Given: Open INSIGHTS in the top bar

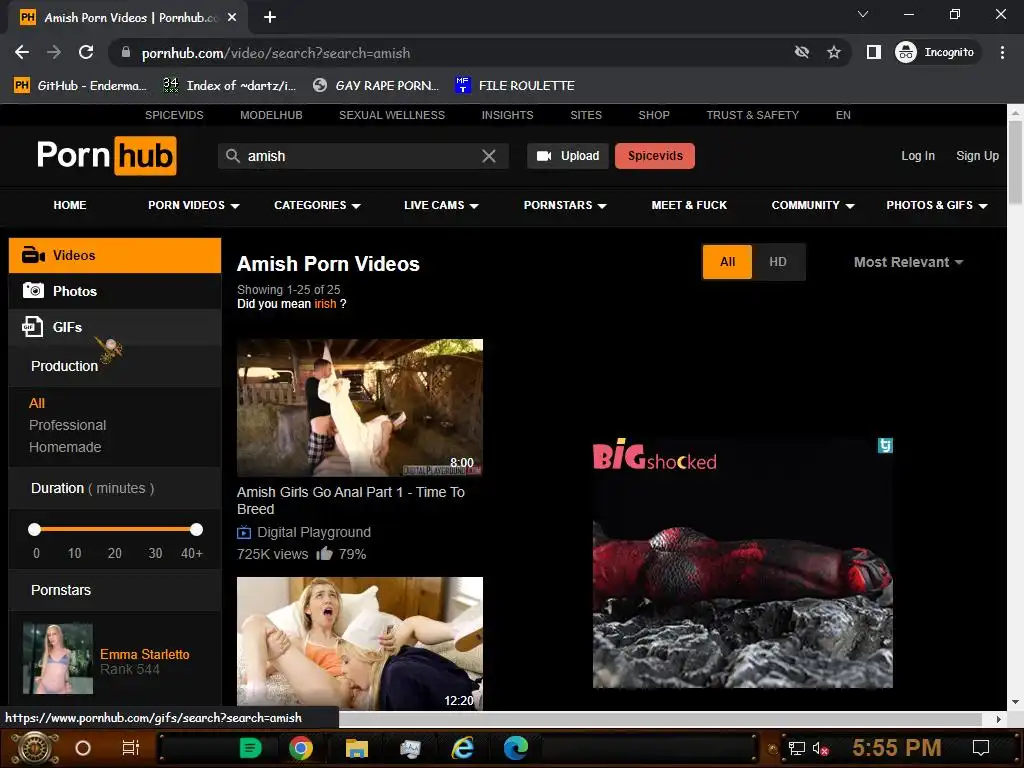Looking at the screenshot, I should (x=507, y=115).
